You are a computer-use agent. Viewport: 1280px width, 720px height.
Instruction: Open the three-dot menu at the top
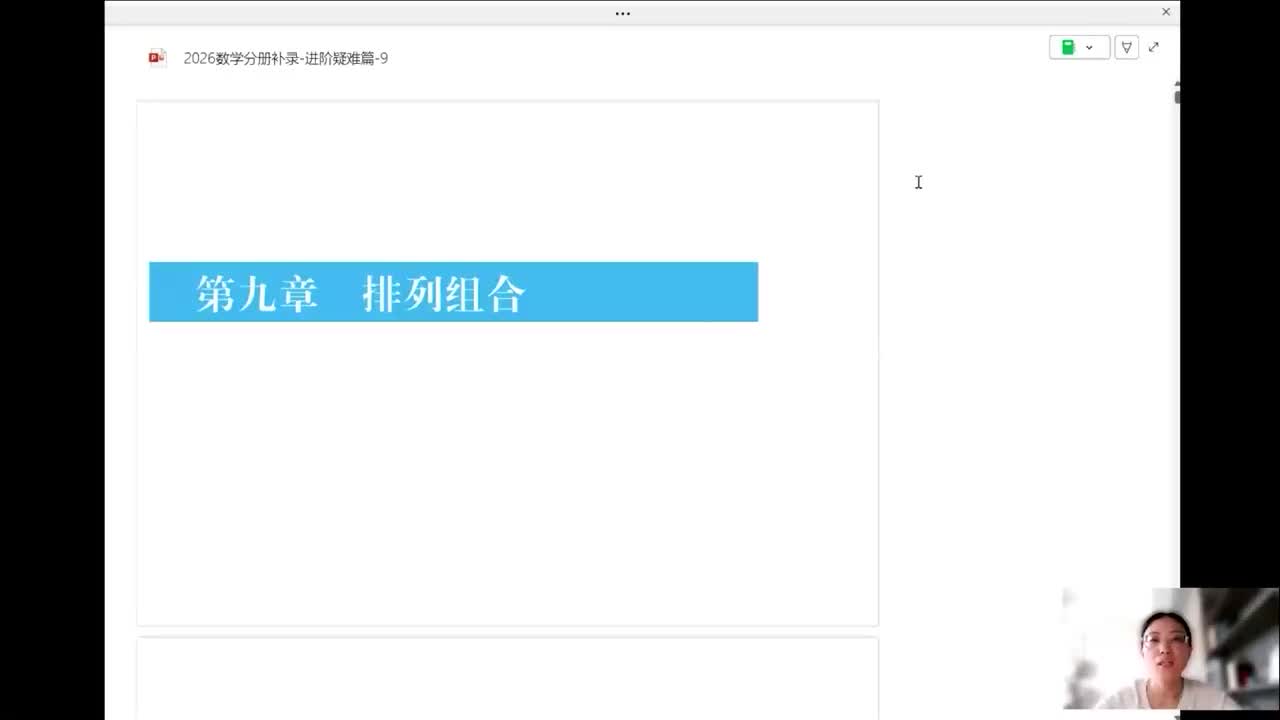(623, 14)
